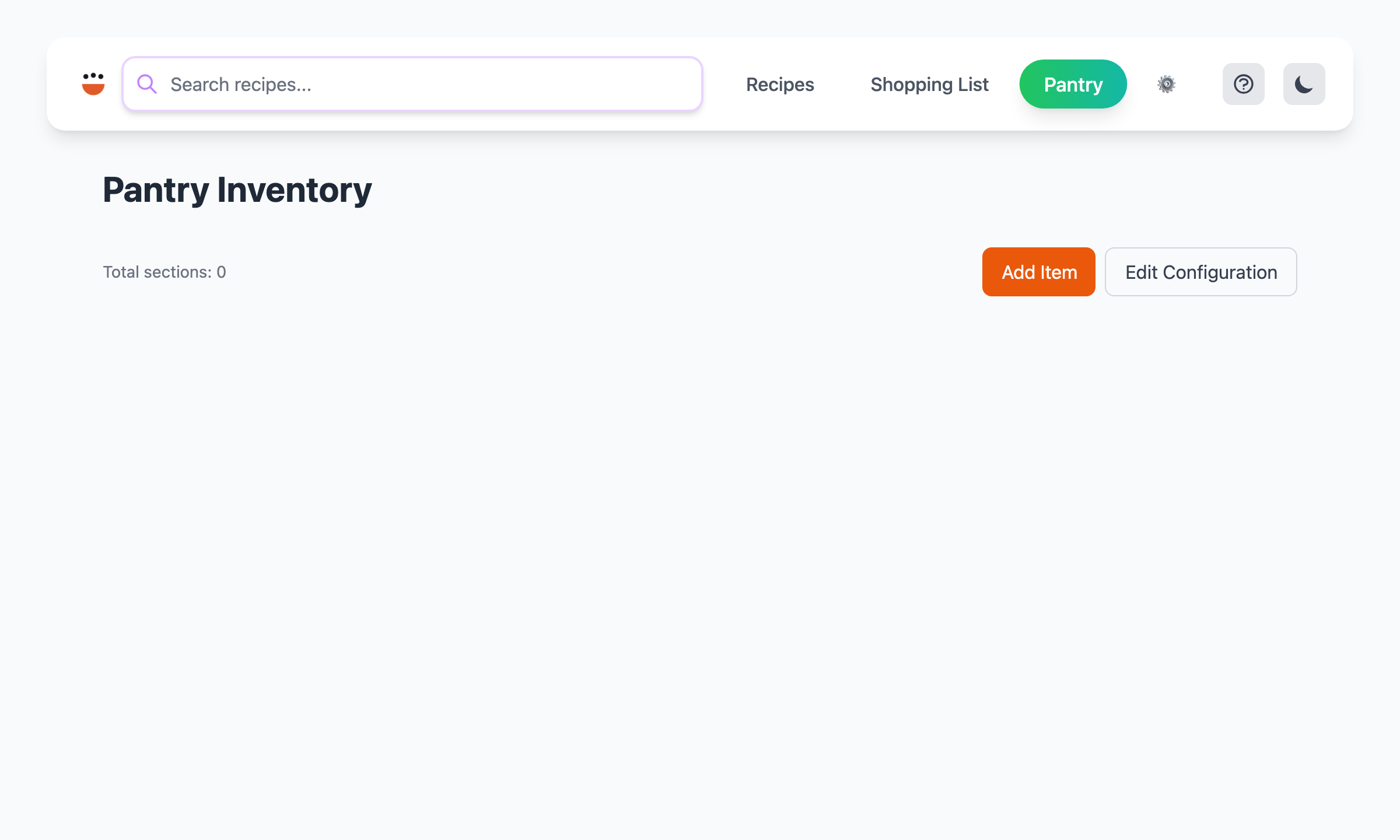The image size is (1400, 840).
Task: Click the magnifying glass search icon
Action: [x=146, y=84]
